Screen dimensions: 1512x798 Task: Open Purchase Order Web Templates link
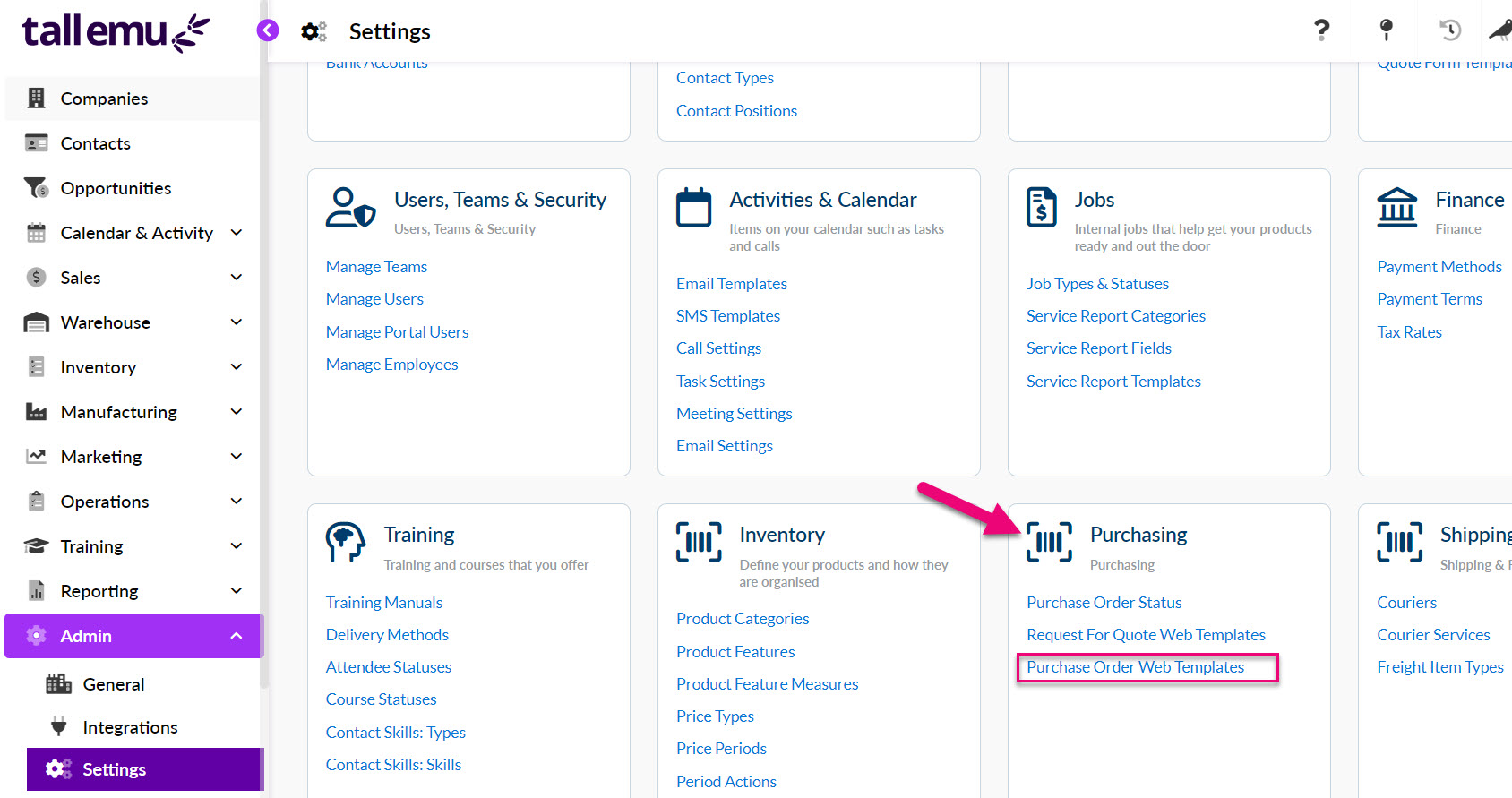1135,667
